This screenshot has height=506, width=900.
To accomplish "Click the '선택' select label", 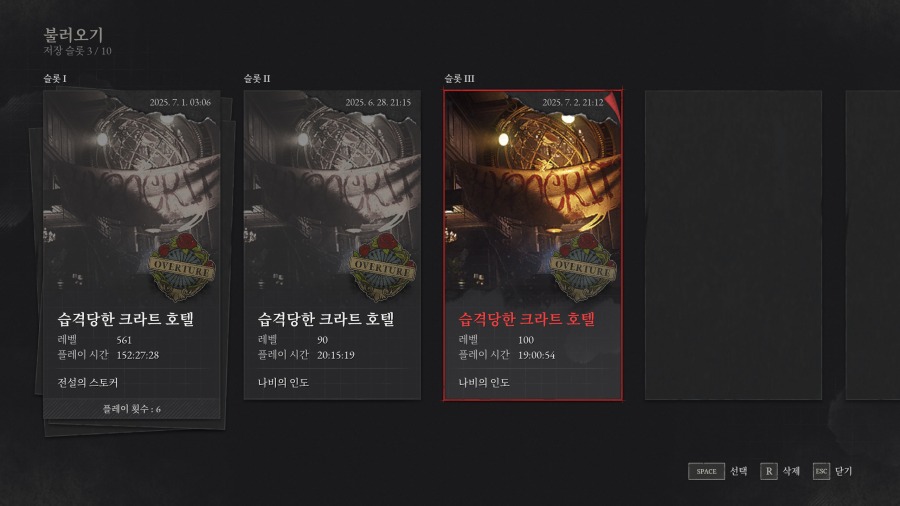I will coord(739,471).
